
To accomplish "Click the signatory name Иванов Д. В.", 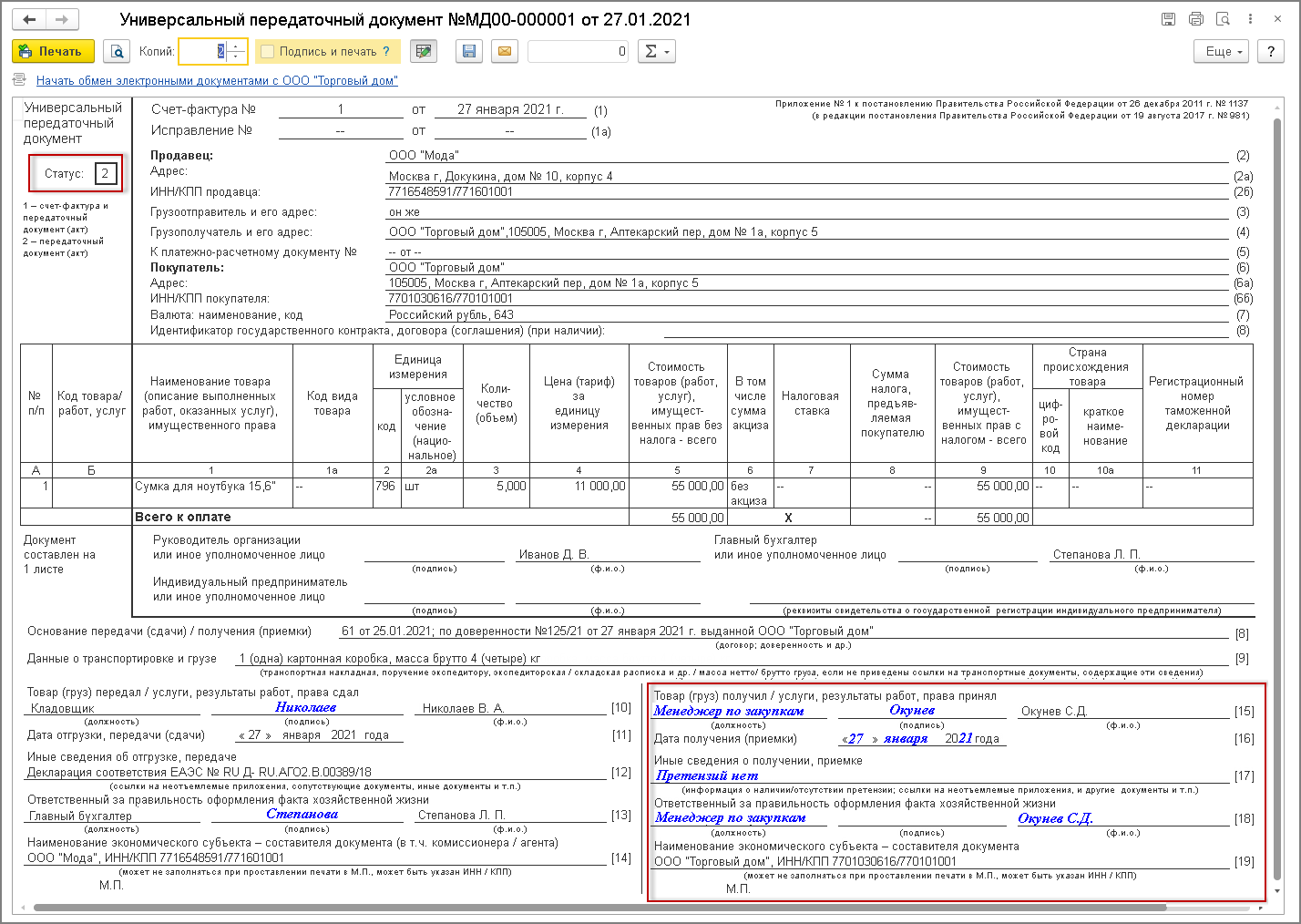I will pyautogui.click(x=554, y=555).
